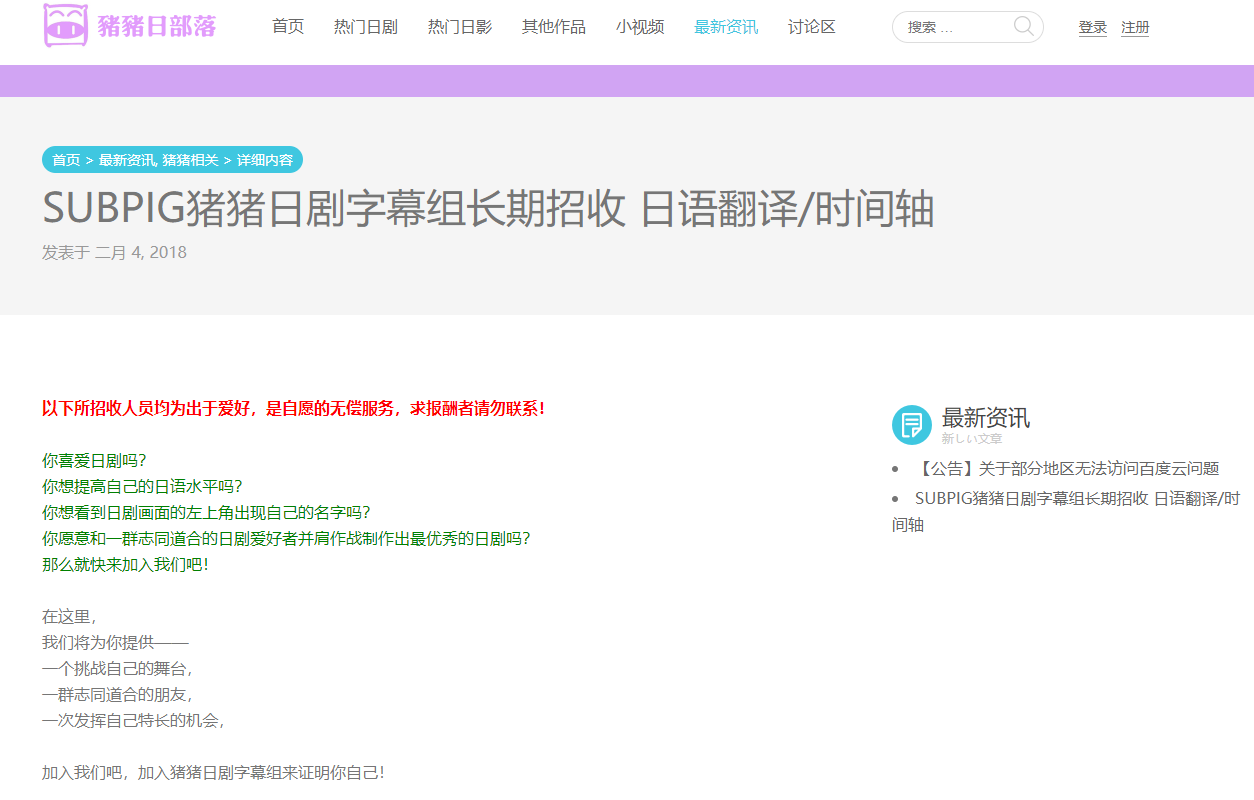Click the 最新资讯 sidebar heading
This screenshot has width=1254, height=800.
986,418
